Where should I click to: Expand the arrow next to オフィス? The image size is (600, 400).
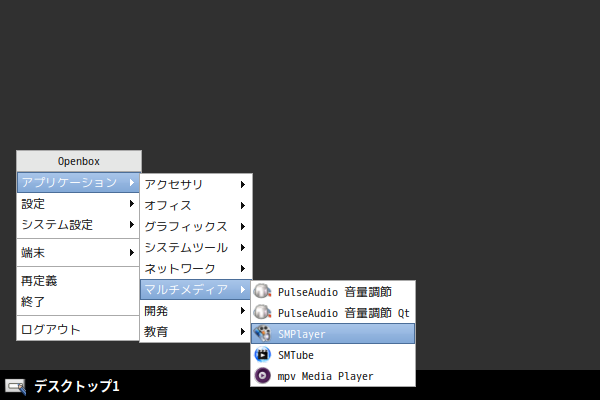click(243, 206)
